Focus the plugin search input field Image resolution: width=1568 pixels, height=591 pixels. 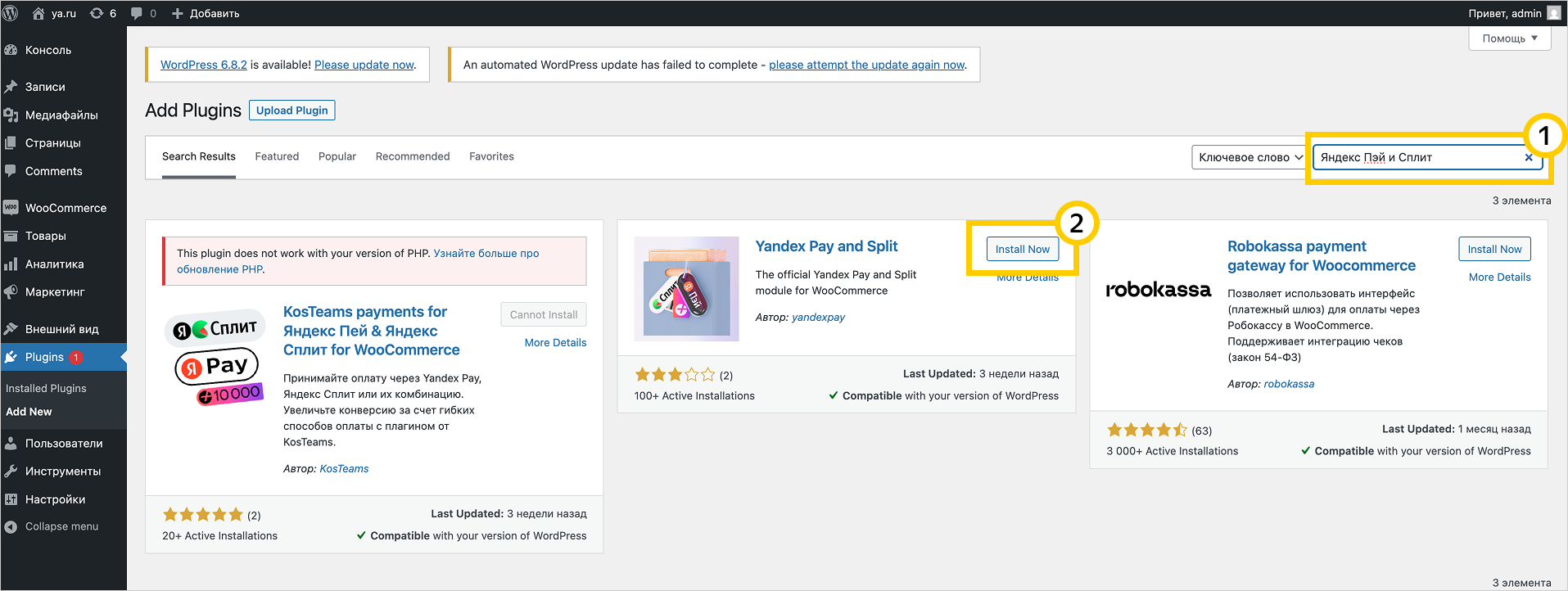[x=1417, y=158]
